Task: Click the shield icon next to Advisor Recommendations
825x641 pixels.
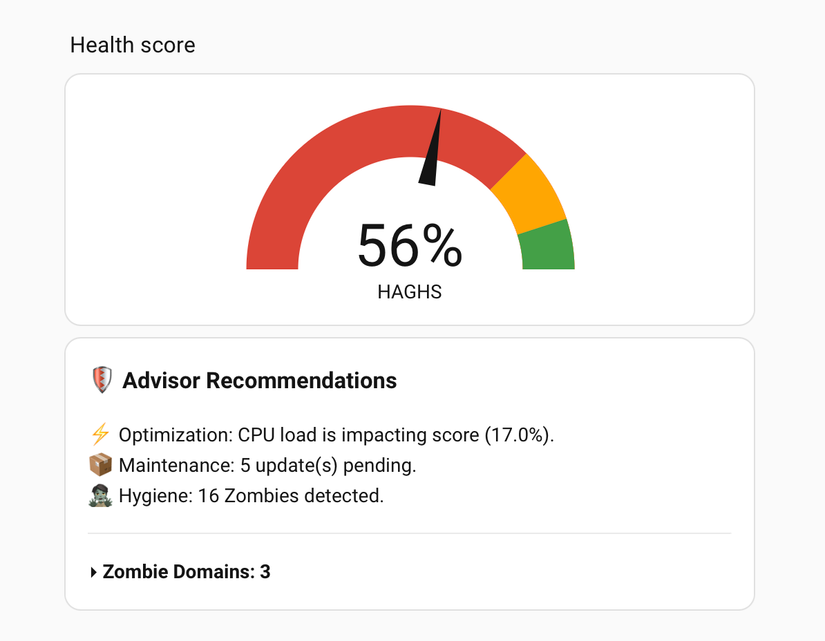Action: click(x=100, y=380)
